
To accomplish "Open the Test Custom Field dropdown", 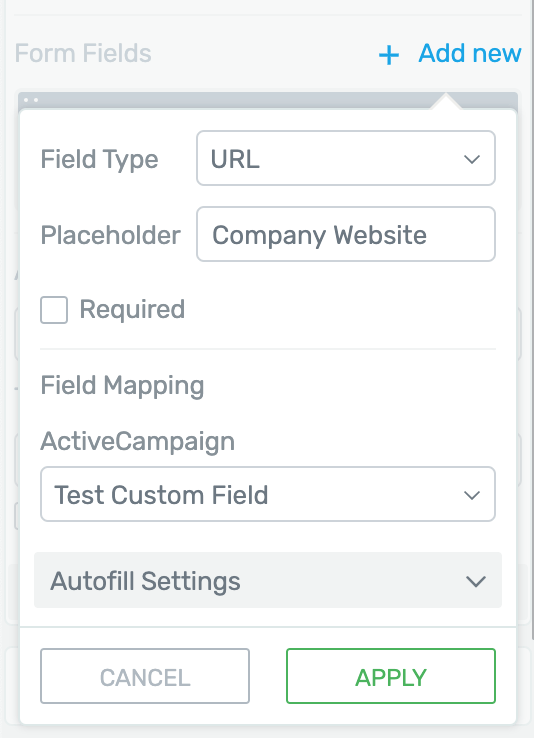I will pos(268,494).
